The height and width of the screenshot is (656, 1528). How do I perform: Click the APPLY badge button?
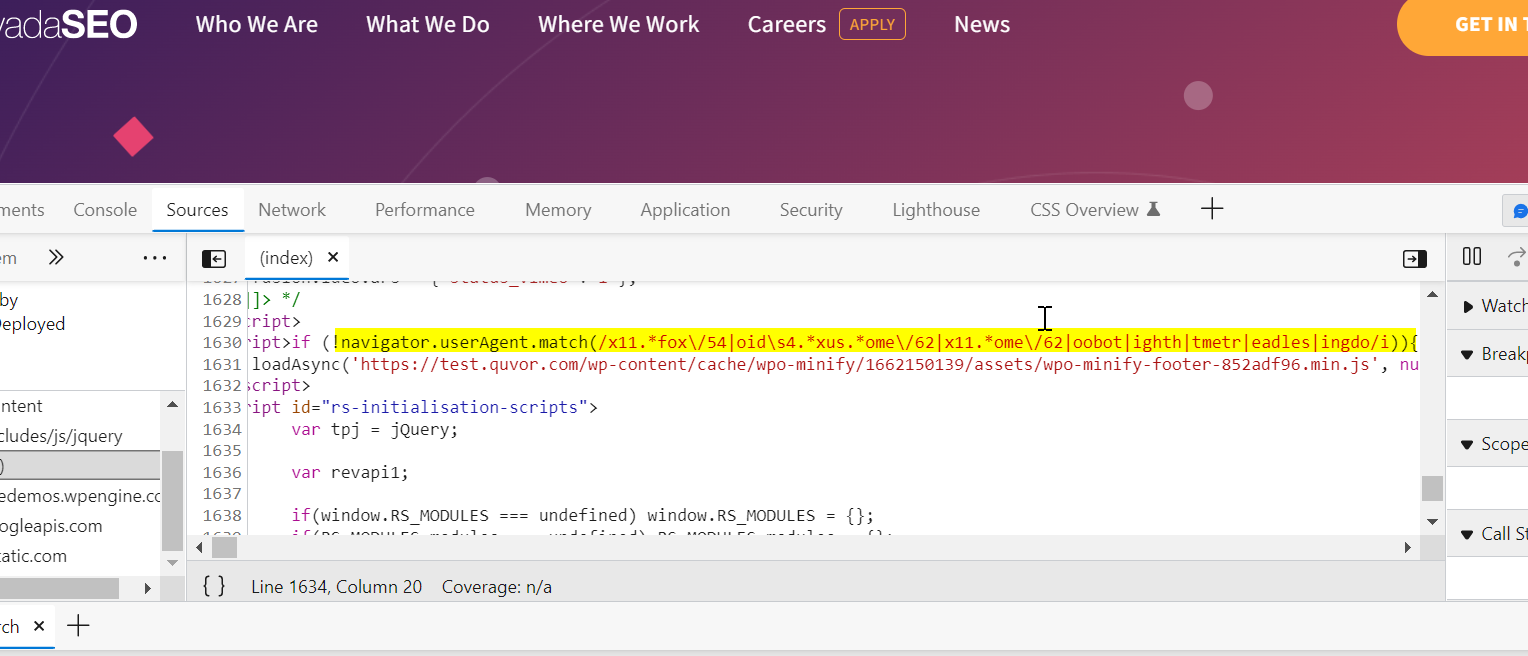point(872,24)
